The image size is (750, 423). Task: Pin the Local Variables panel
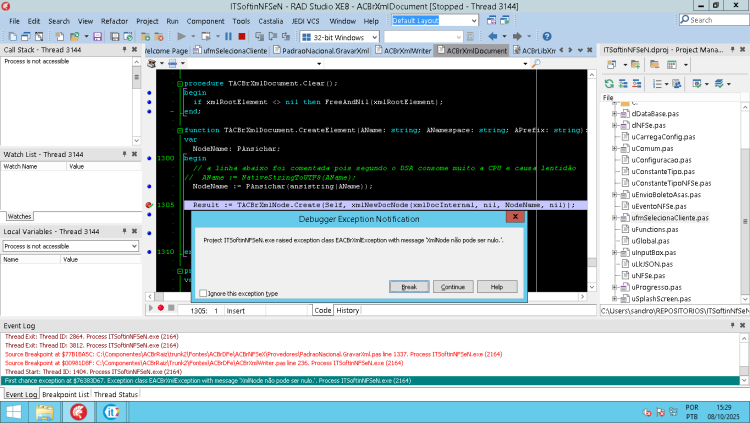tap(125, 231)
